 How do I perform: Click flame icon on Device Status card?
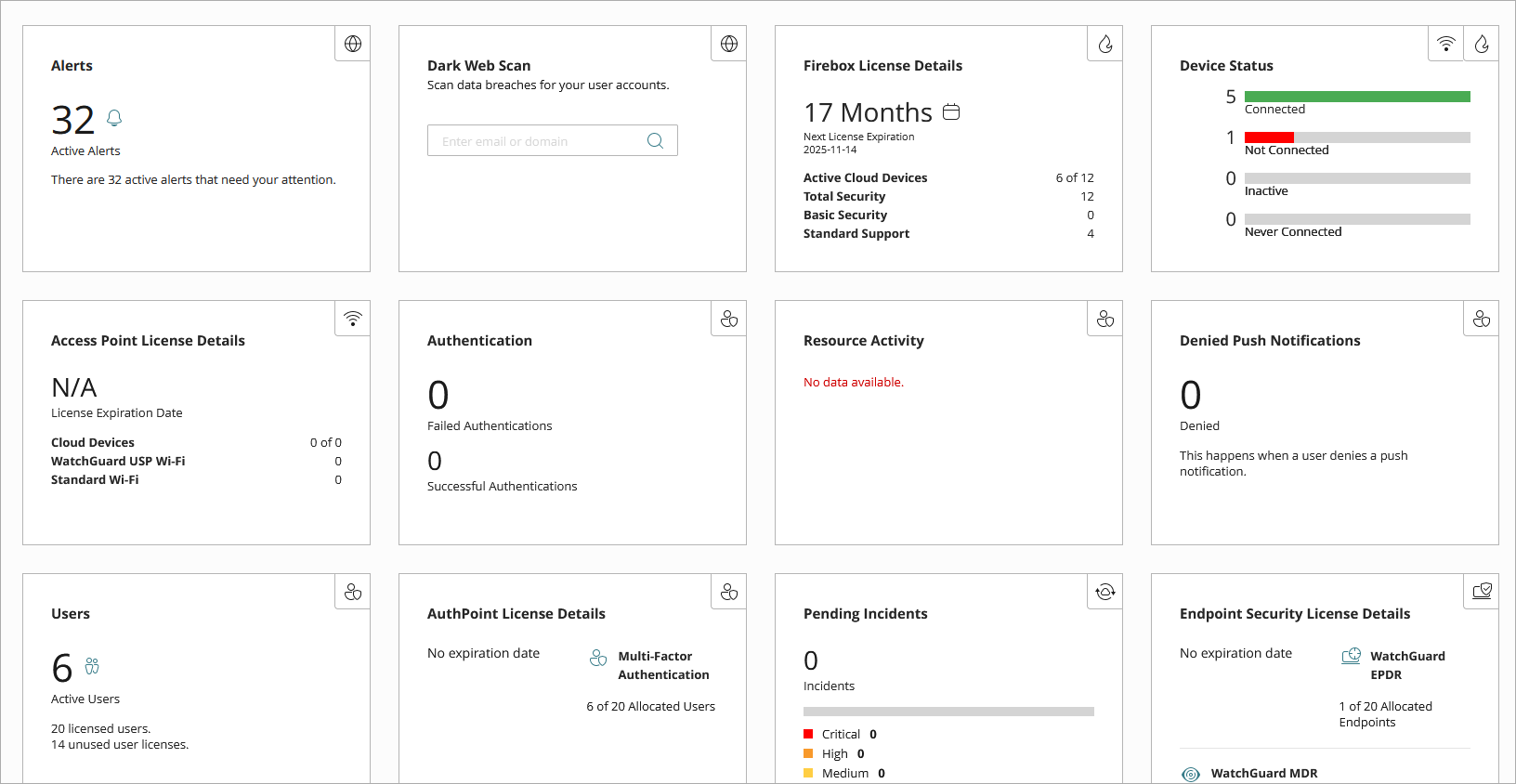(1482, 44)
